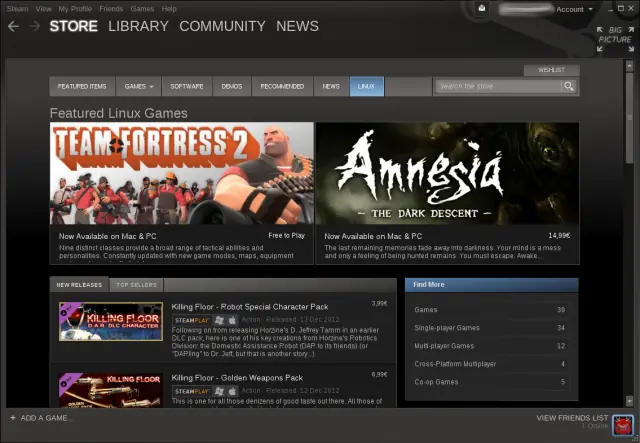Screen dimensions: 640x443
Task: Open Killing Floor - Robot Special Character Pack title
Action: [x=250, y=307]
